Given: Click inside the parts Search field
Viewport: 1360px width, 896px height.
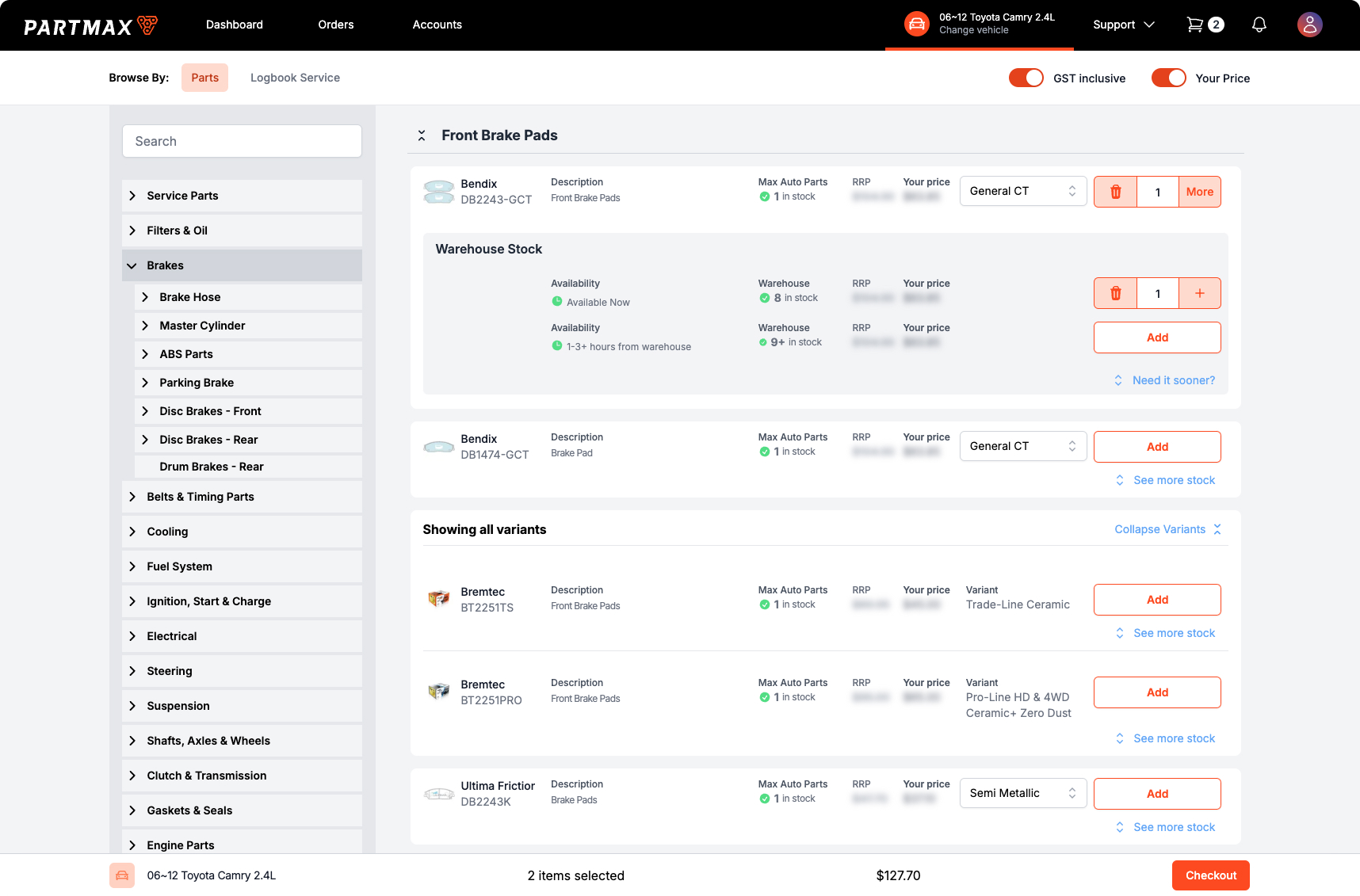Looking at the screenshot, I should 241,141.
